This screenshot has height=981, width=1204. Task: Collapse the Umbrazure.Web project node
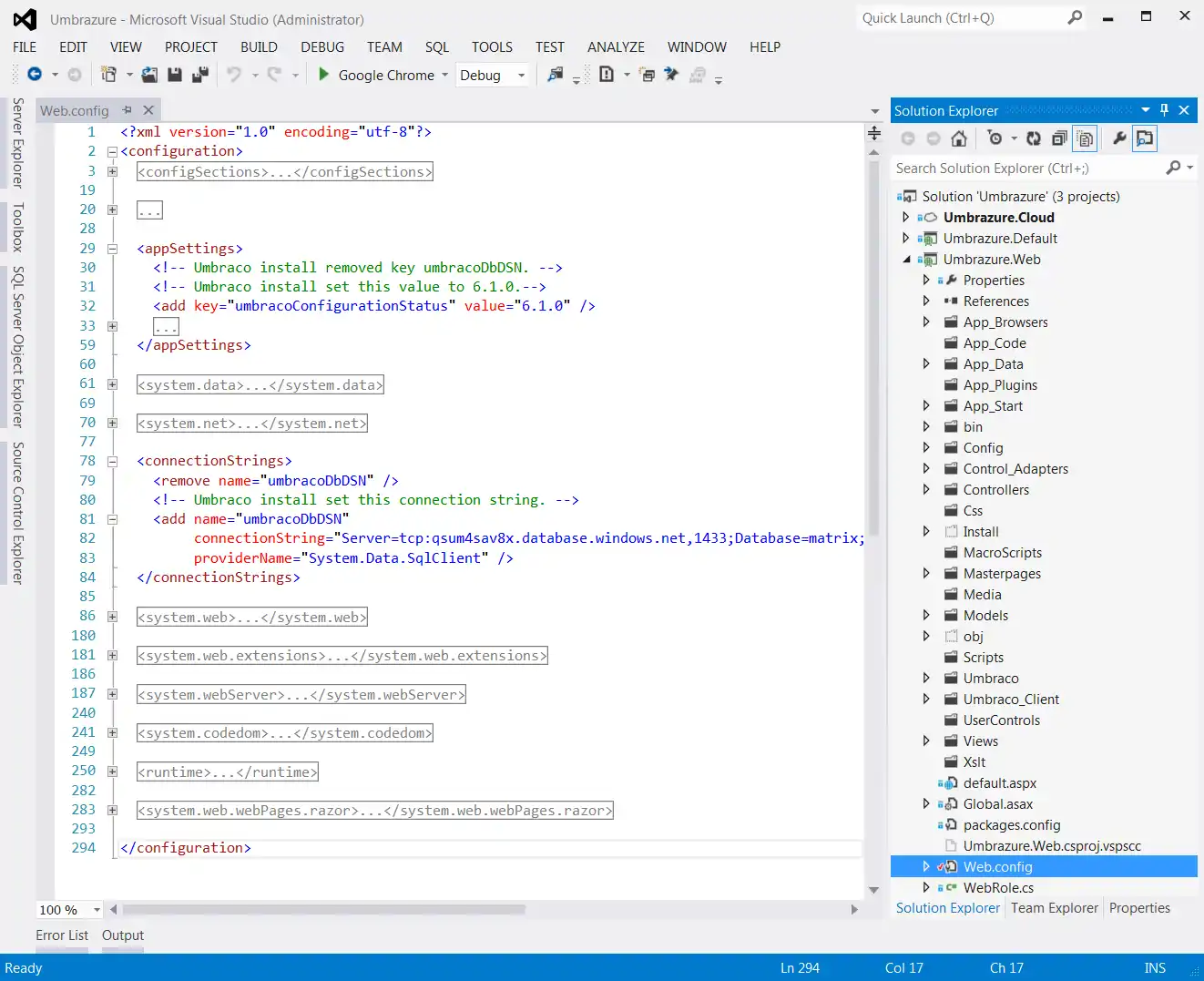(x=906, y=260)
